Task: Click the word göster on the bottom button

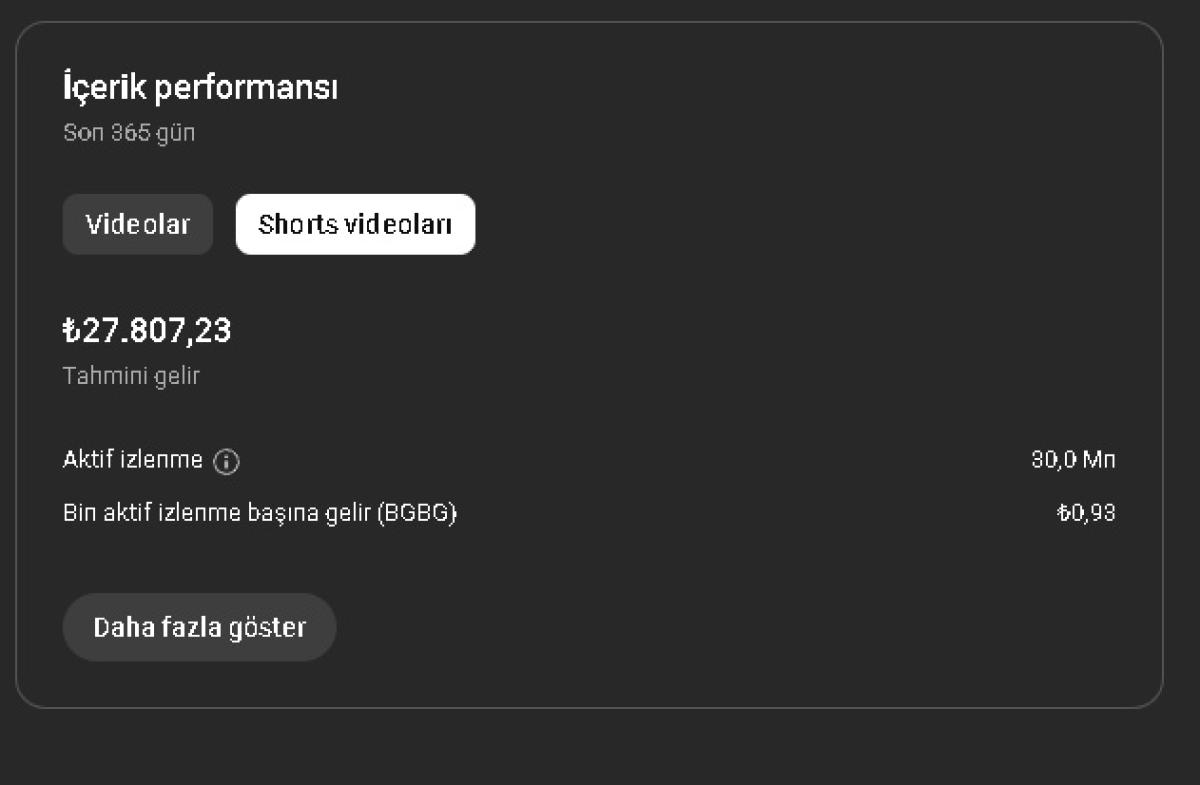Action: [x=268, y=628]
